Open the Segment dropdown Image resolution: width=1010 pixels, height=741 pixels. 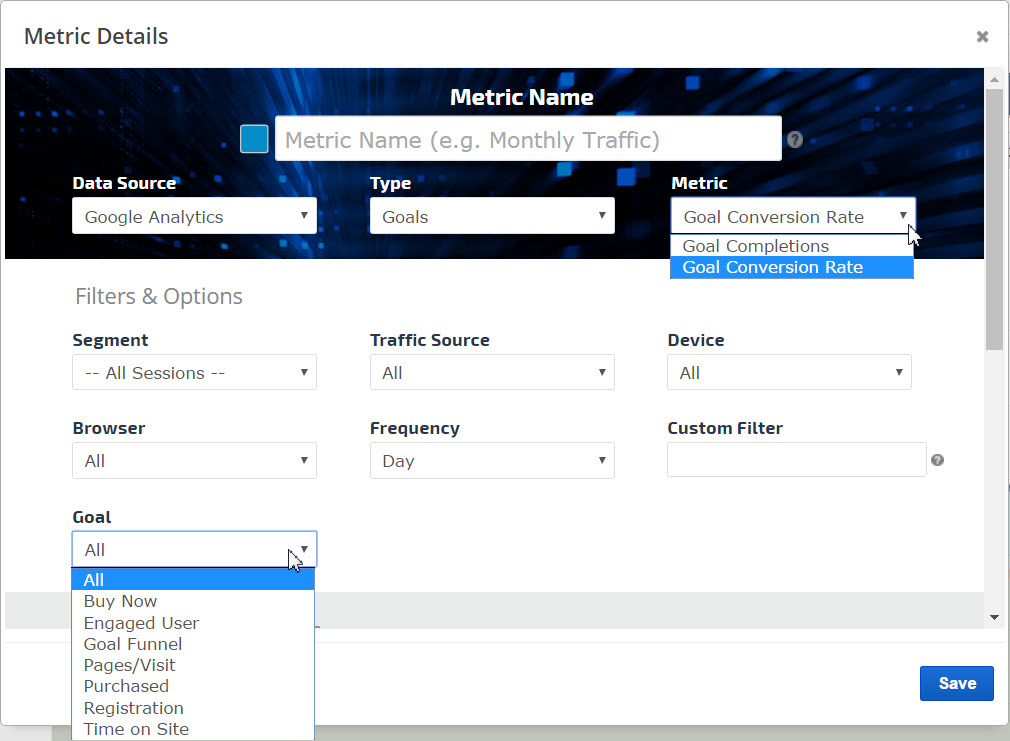point(194,373)
